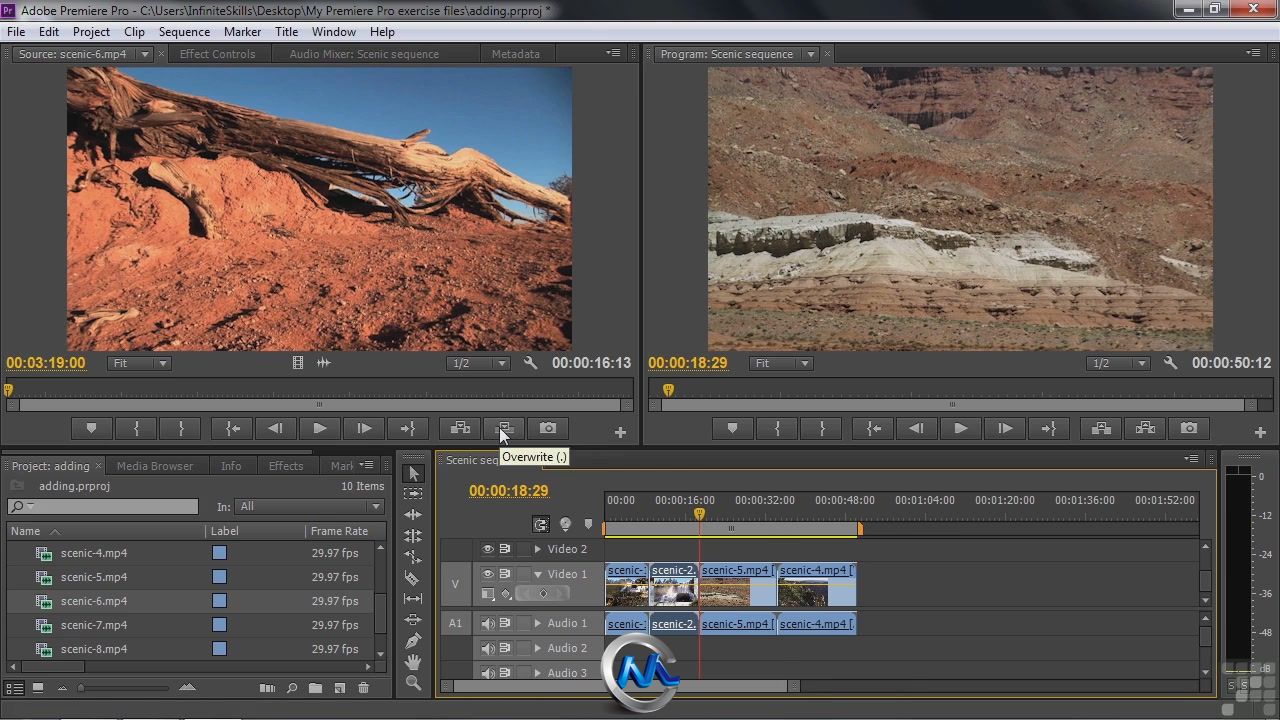Open Program monitor settings wrench
Screen dimensions: 1280x720
[x=1171, y=363]
